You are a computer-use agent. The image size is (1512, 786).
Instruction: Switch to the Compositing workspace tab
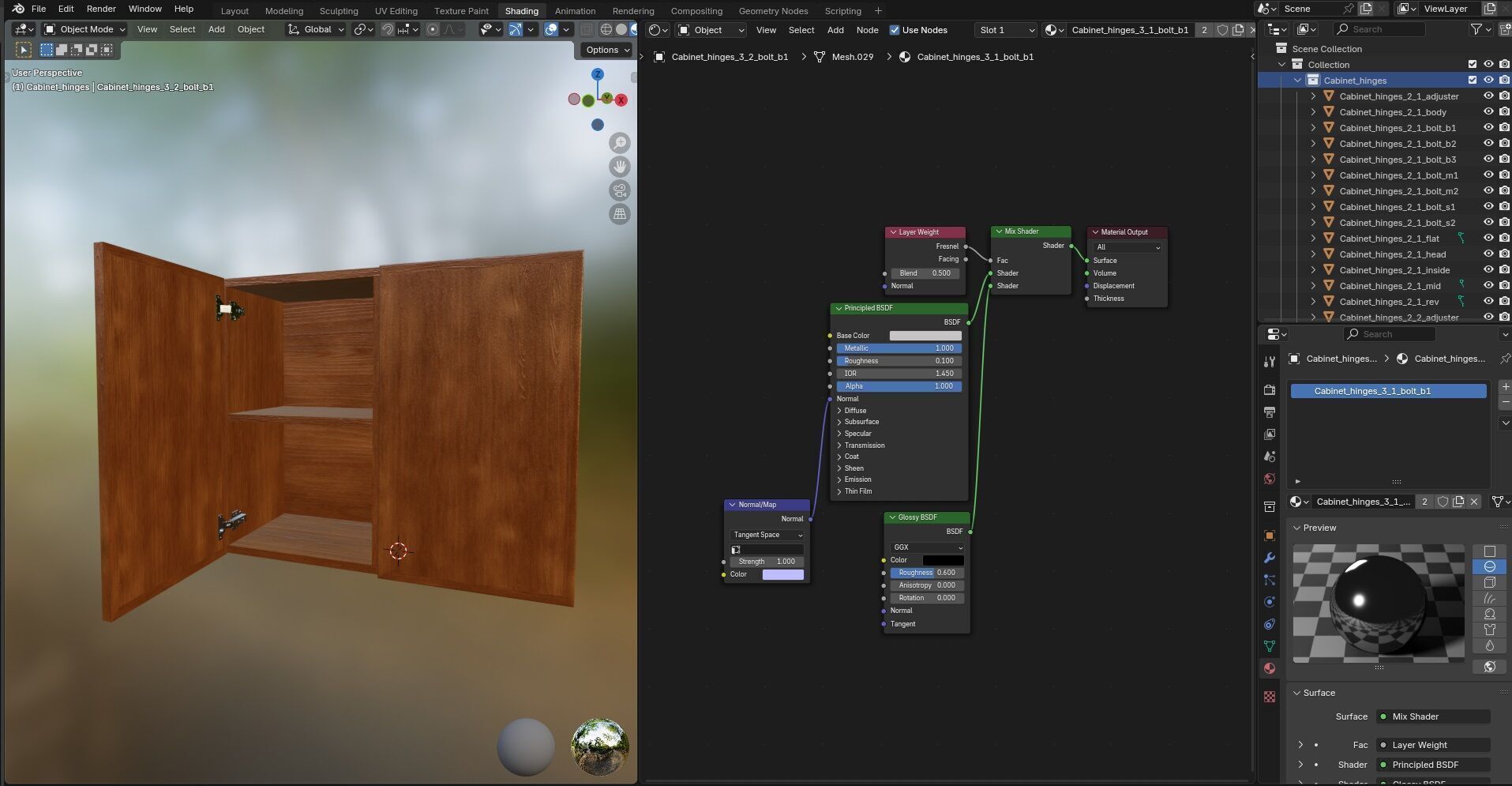(696, 11)
